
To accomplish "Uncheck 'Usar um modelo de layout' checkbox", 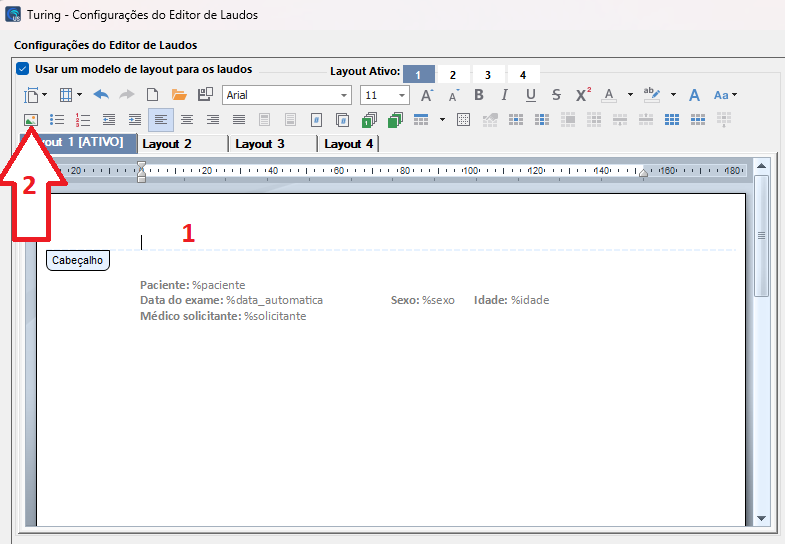I will (x=22, y=70).
